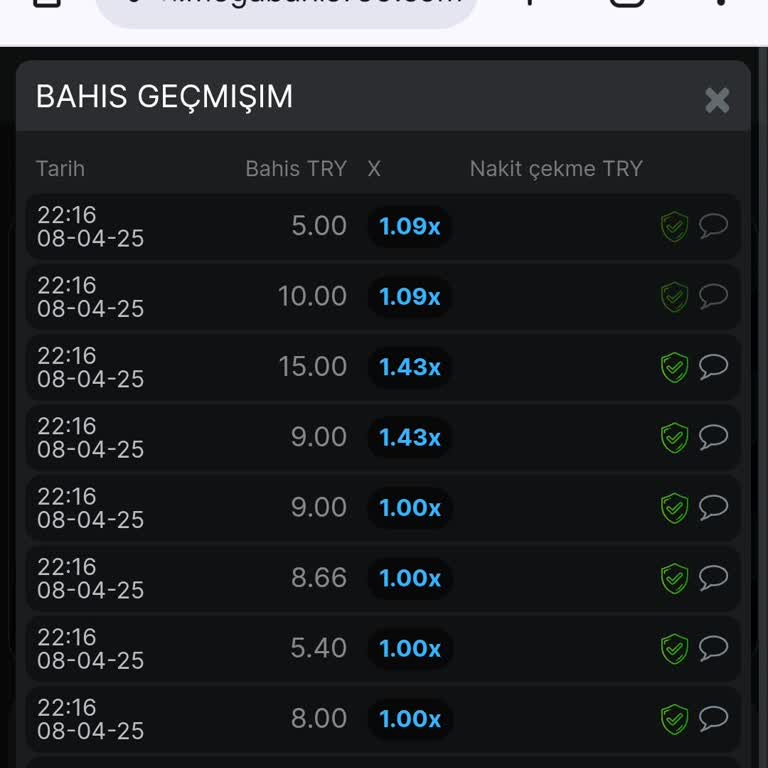Close the Bahis Geçmişim panel
The height and width of the screenshot is (768, 768).
717,100
